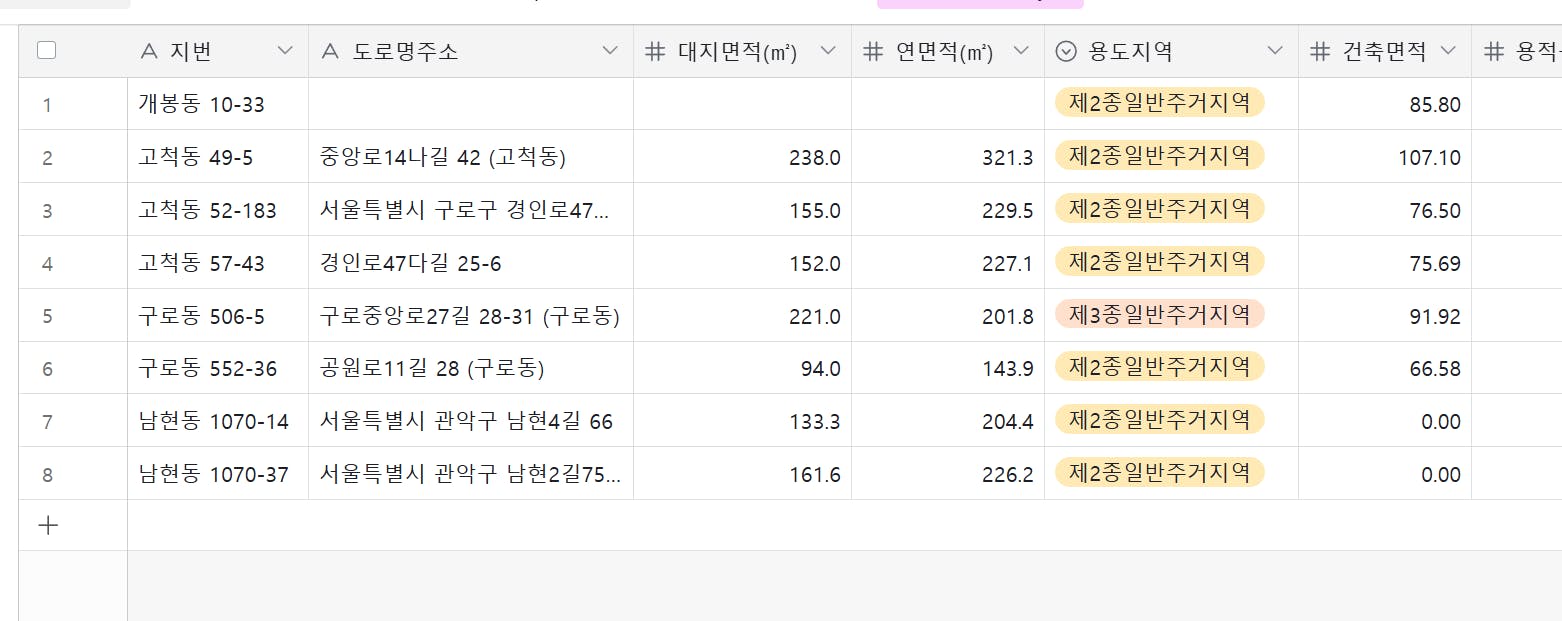The width and height of the screenshot is (1562, 621).
Task: Click single-select icon beside 용도지역 header
Action: pos(1067,52)
